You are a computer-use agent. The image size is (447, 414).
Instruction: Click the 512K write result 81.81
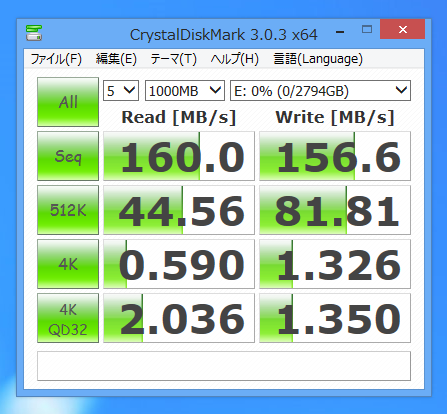coord(335,210)
